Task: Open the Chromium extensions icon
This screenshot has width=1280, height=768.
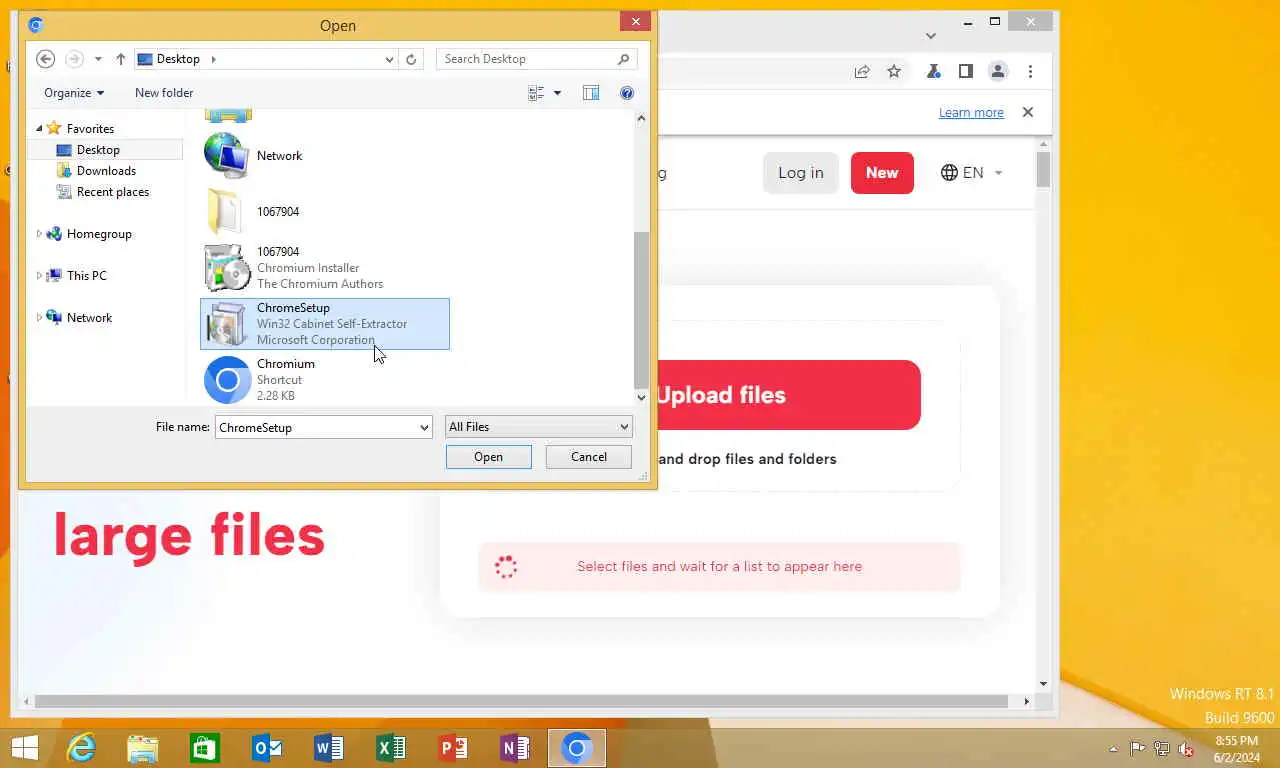Action: pos(933,71)
